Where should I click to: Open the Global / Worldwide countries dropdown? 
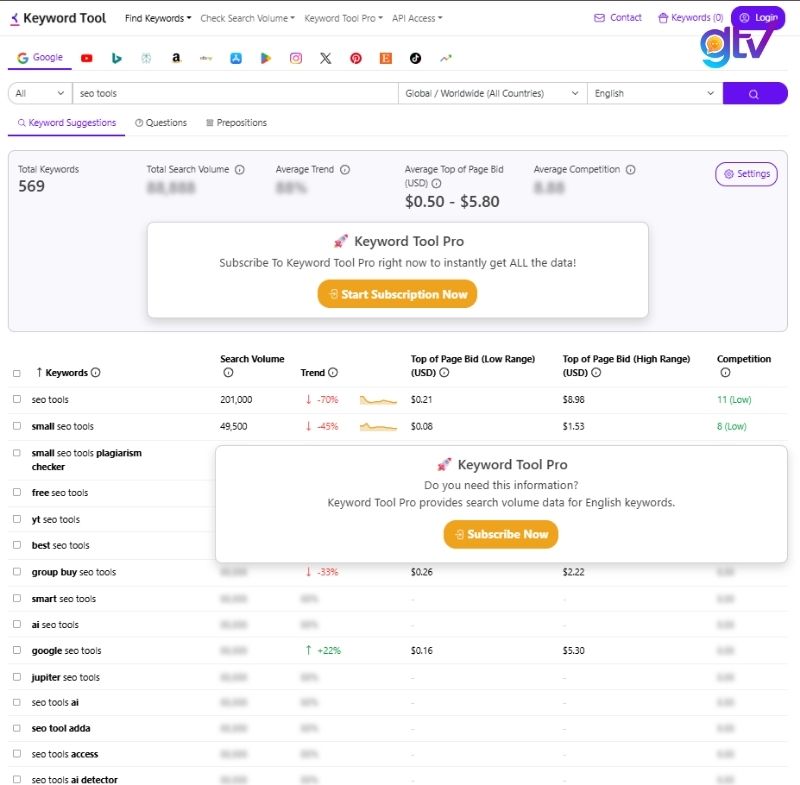tap(490, 91)
